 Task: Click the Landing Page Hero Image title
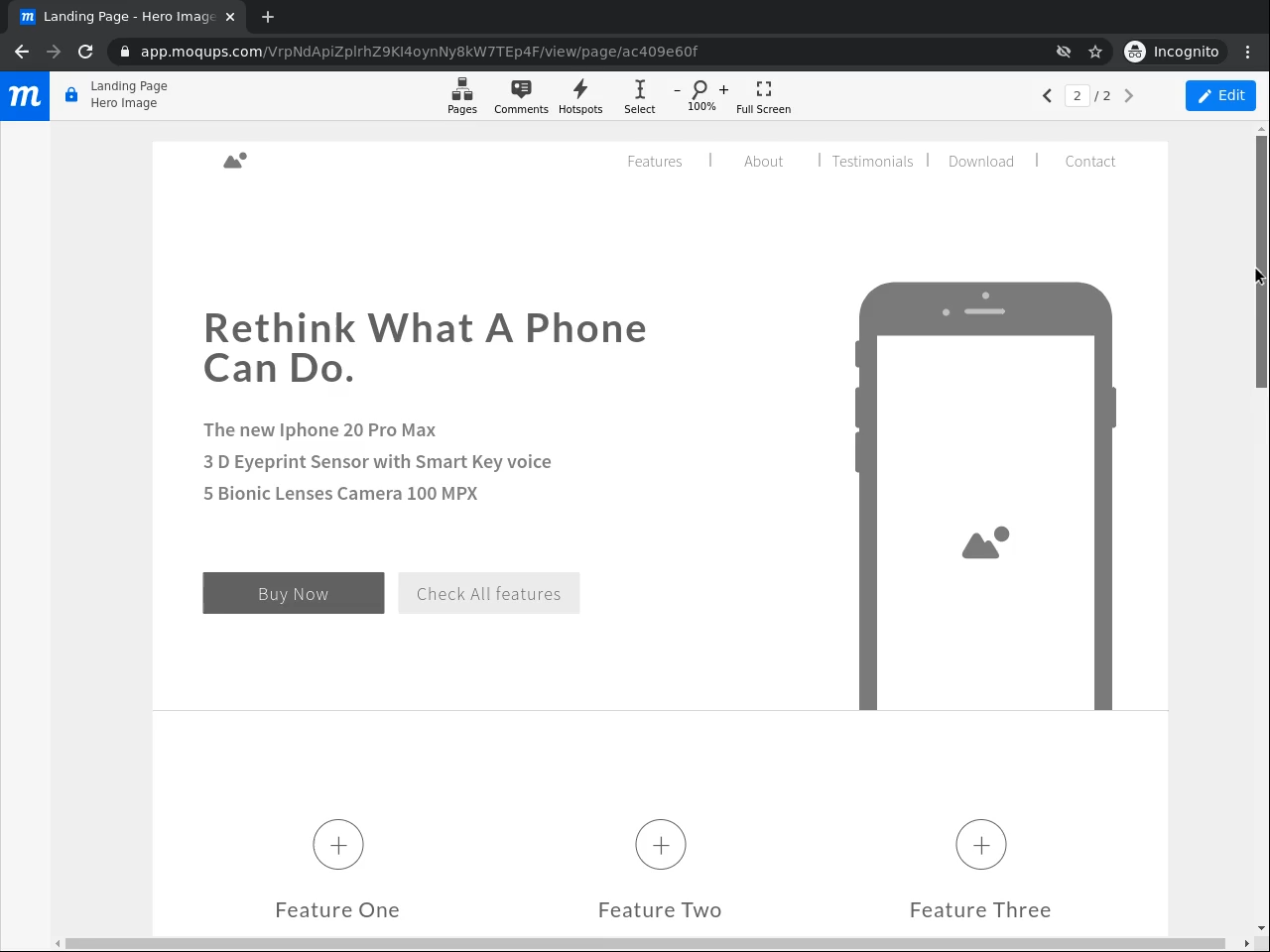point(129,94)
